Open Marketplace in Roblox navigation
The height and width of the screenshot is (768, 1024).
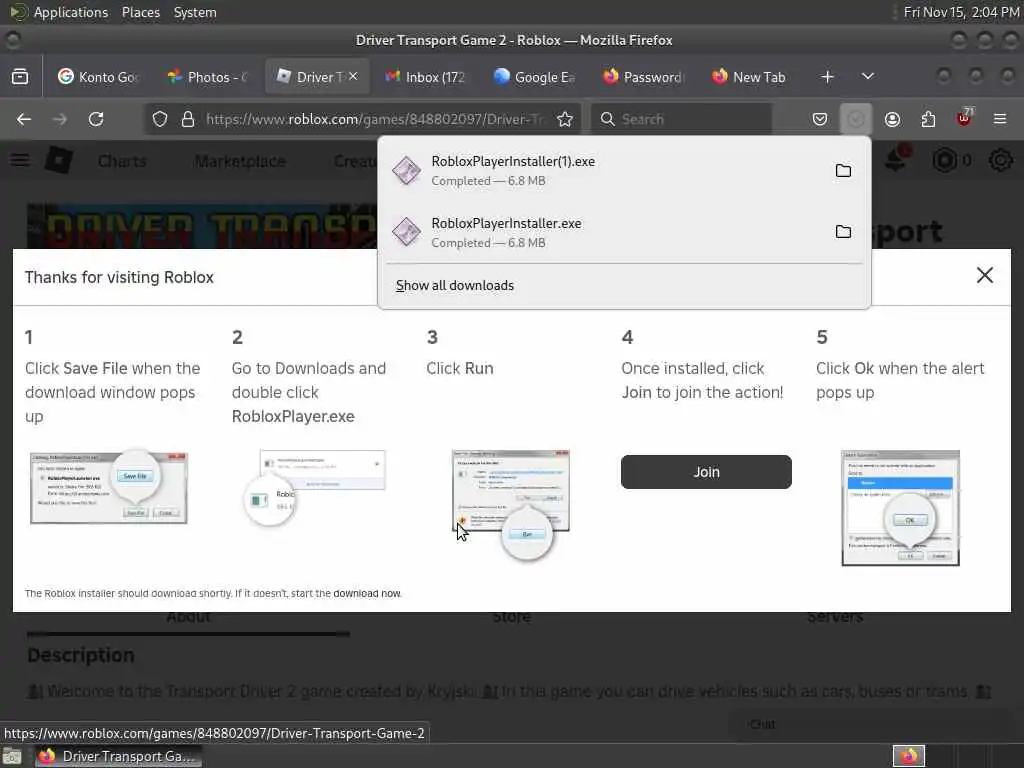pyautogui.click(x=240, y=161)
